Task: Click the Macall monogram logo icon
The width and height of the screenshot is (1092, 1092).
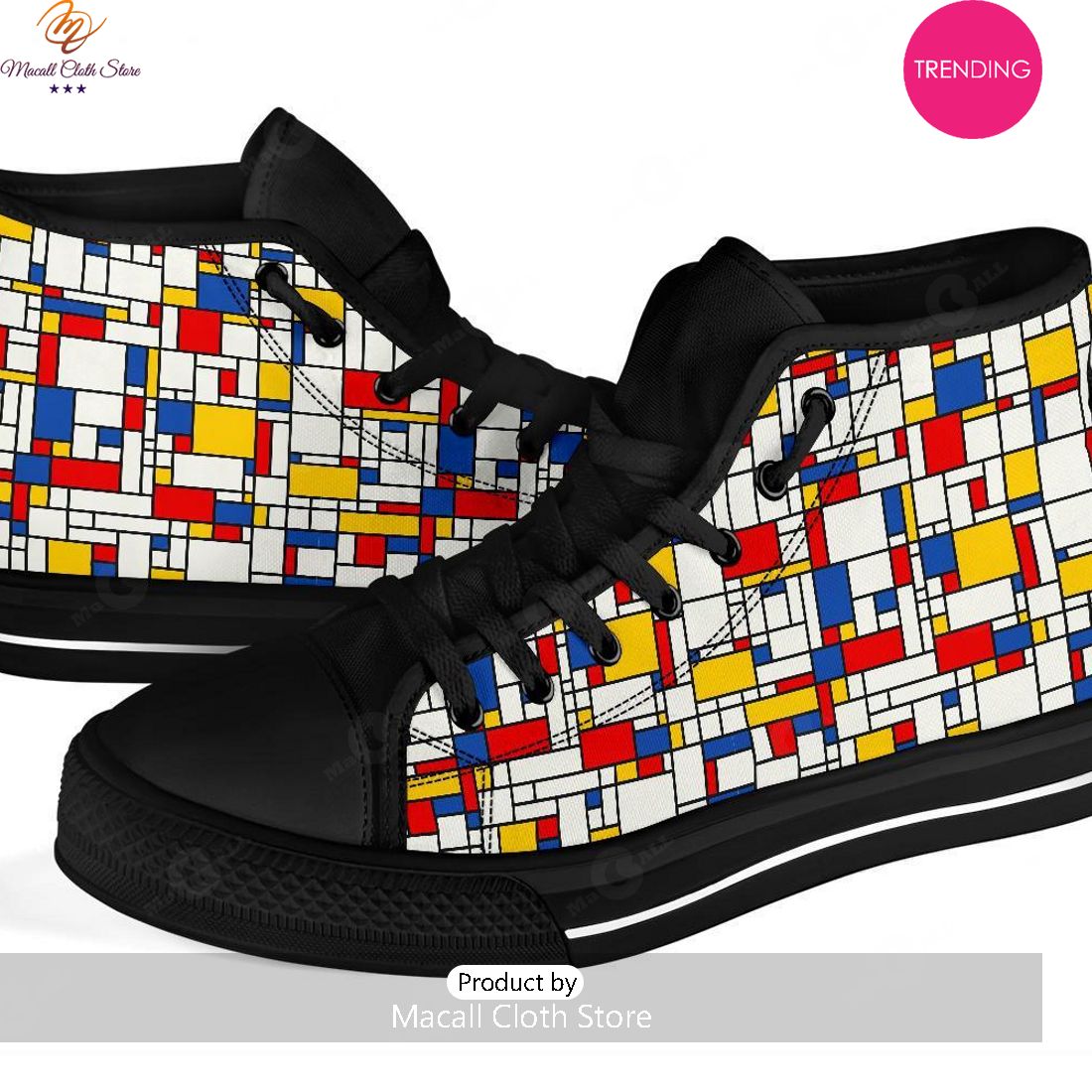Action: tap(69, 27)
